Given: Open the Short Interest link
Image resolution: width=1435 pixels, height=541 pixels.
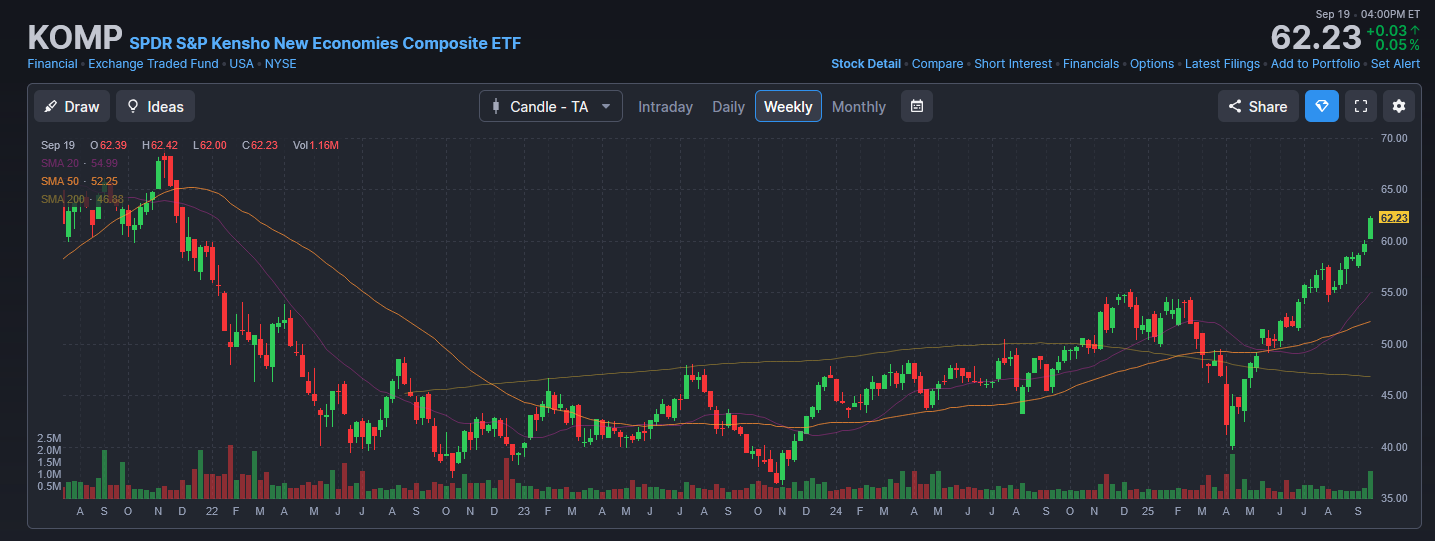Looking at the screenshot, I should point(1013,64).
